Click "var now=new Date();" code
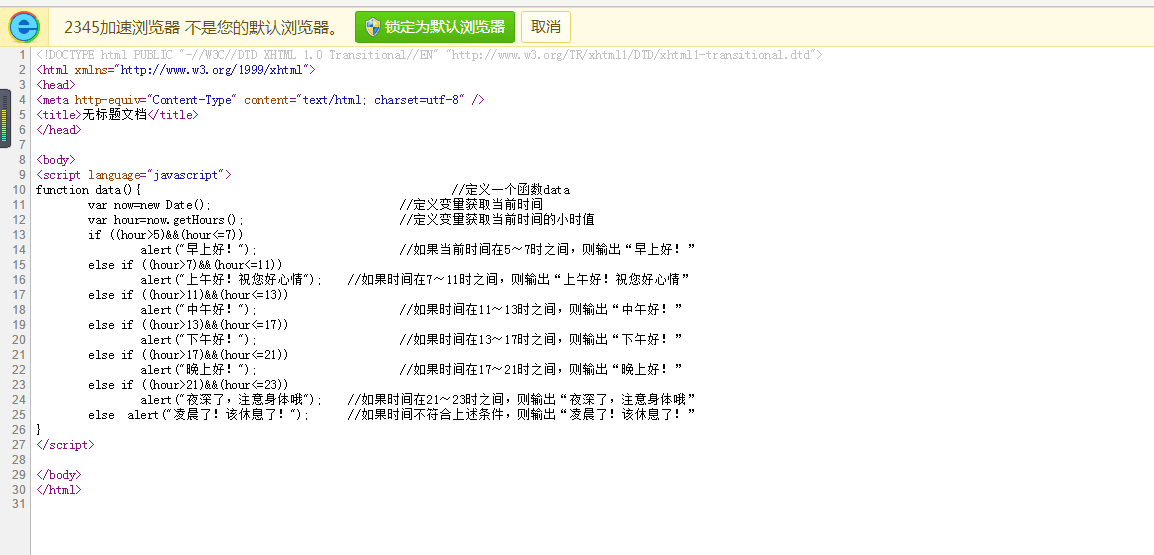 pos(149,205)
